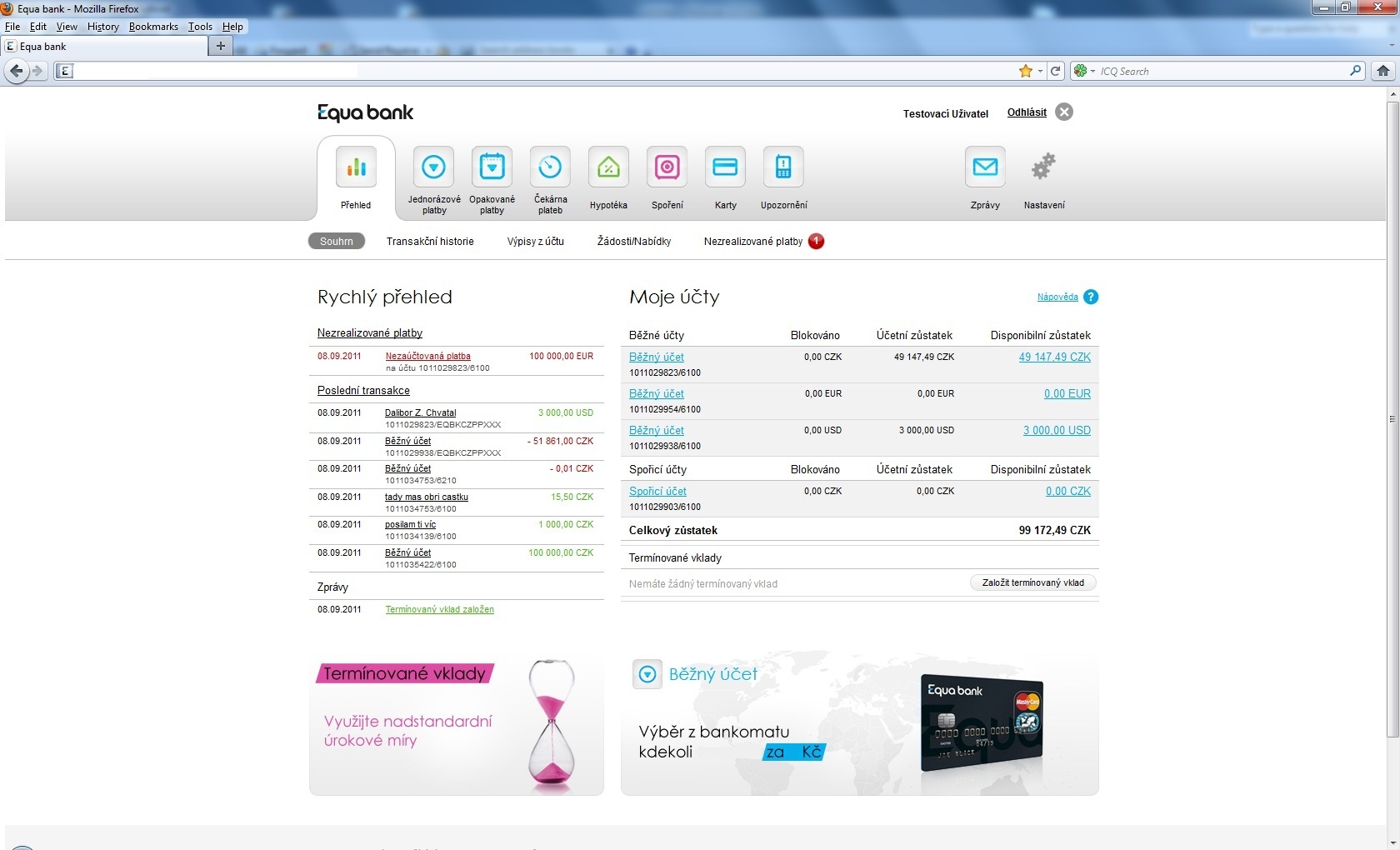This screenshot has width=1400, height=850.
Task: Open the Nápověda help link
Action: coord(1057,297)
